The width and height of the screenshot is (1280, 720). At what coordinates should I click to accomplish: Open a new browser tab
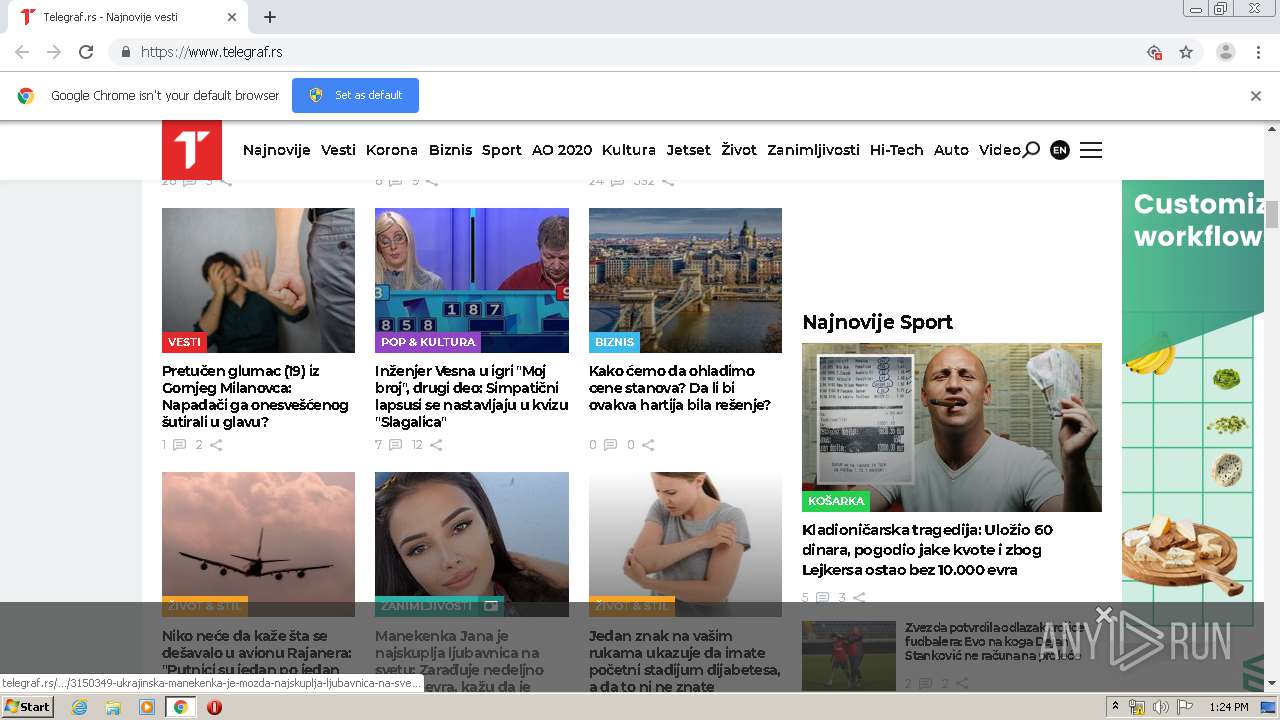pyautogui.click(x=270, y=17)
